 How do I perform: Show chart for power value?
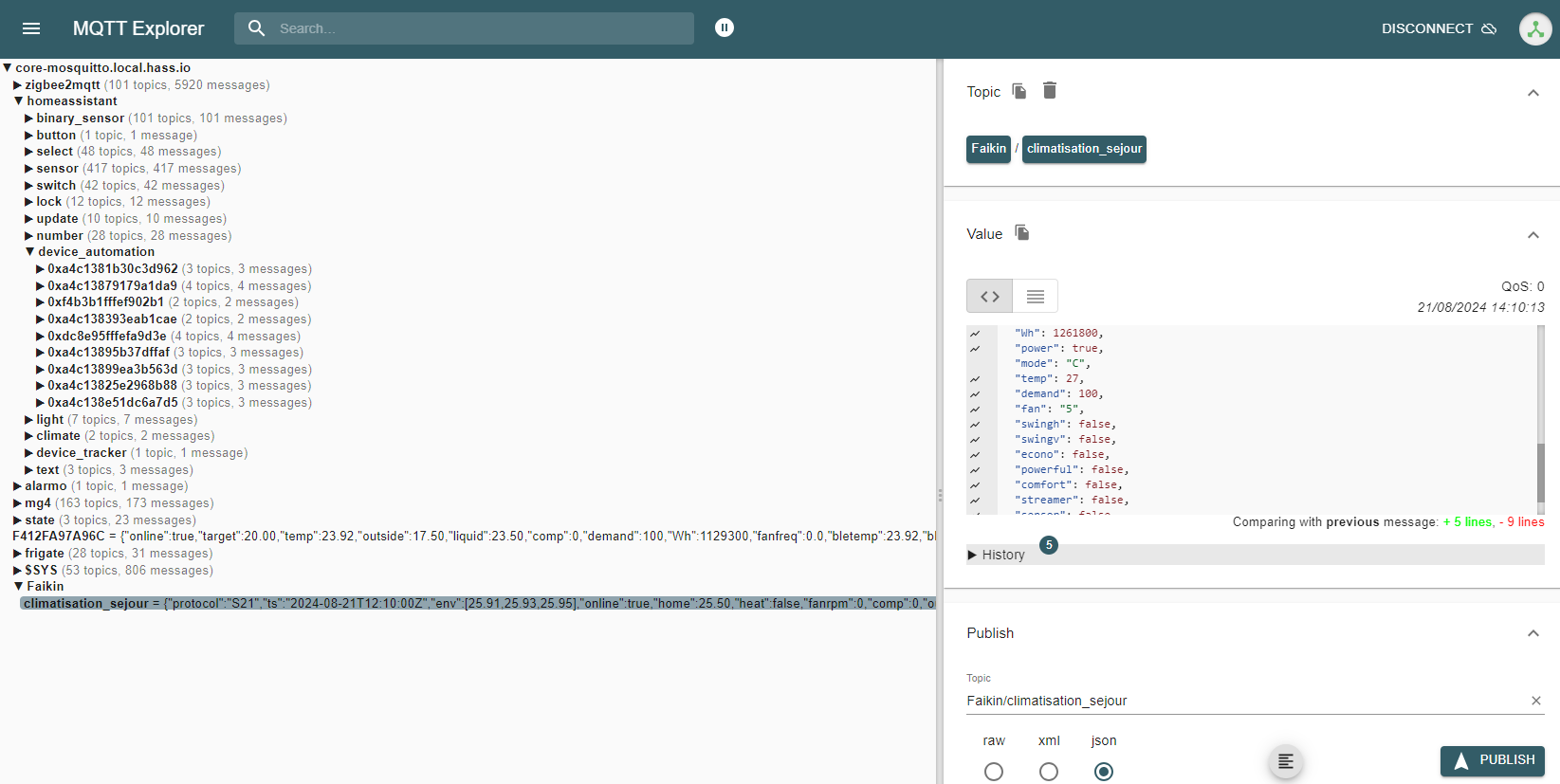tap(975, 349)
